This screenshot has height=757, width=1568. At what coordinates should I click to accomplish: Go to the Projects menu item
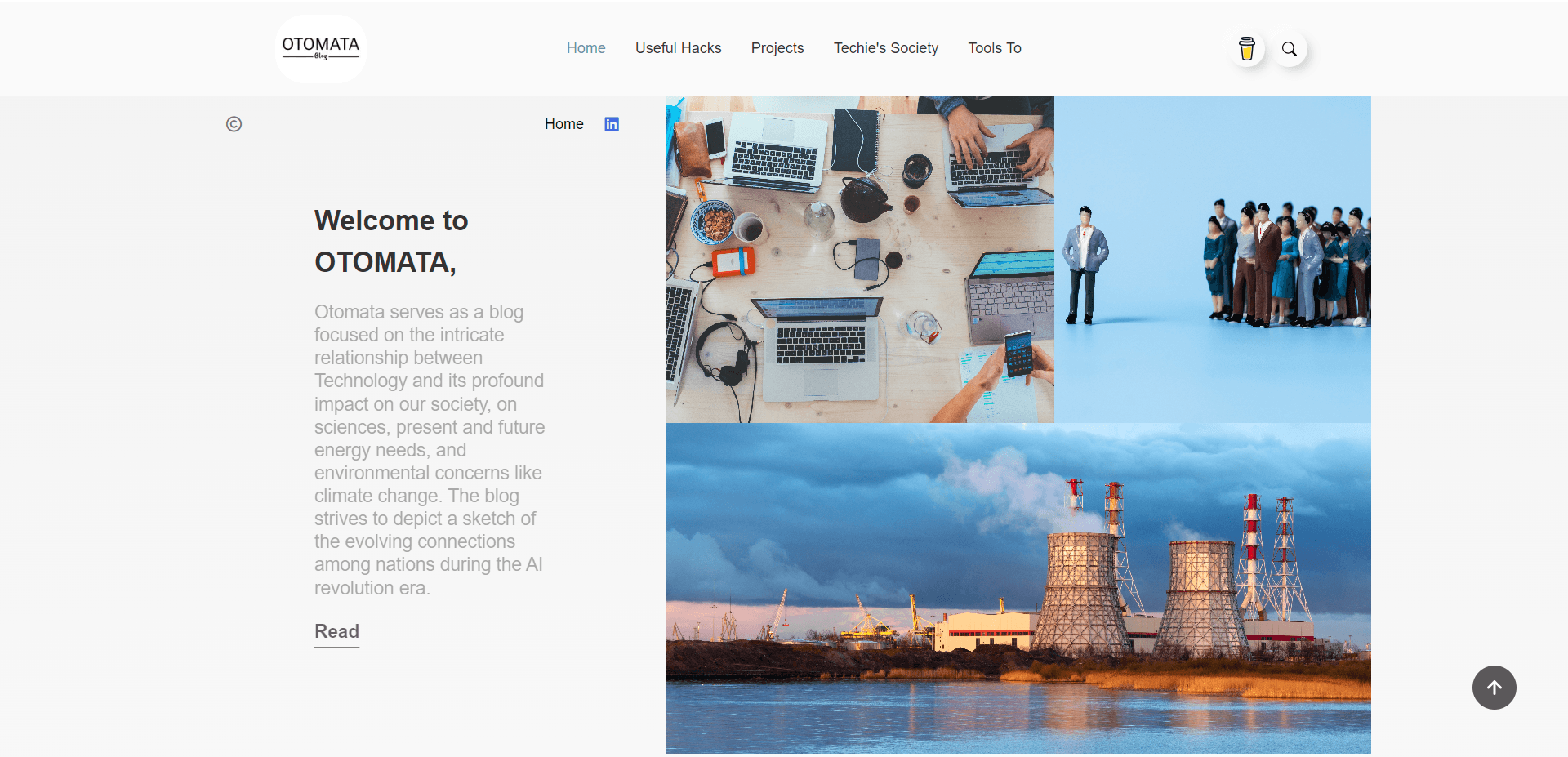click(x=777, y=48)
